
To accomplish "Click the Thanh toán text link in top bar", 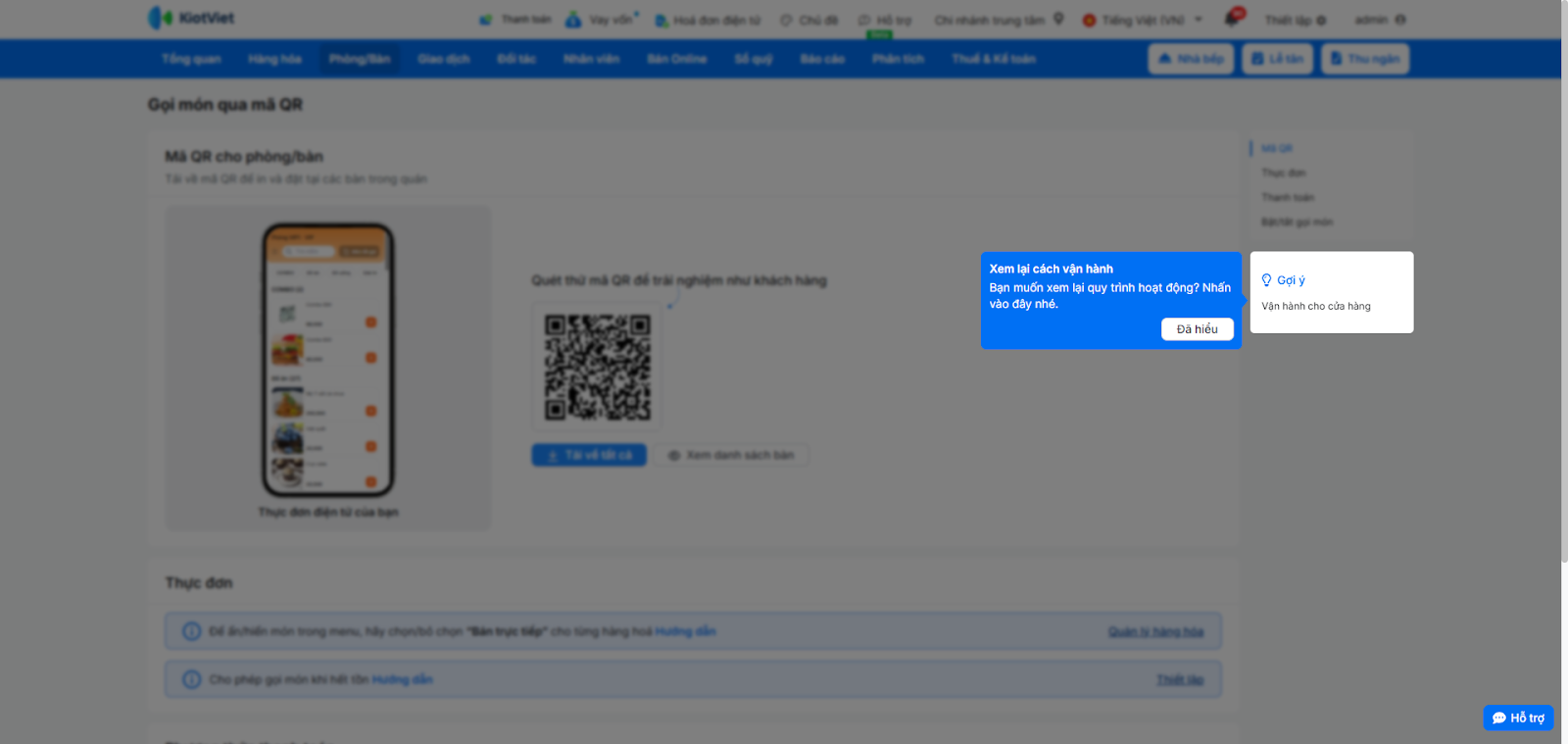I will tap(526, 20).
